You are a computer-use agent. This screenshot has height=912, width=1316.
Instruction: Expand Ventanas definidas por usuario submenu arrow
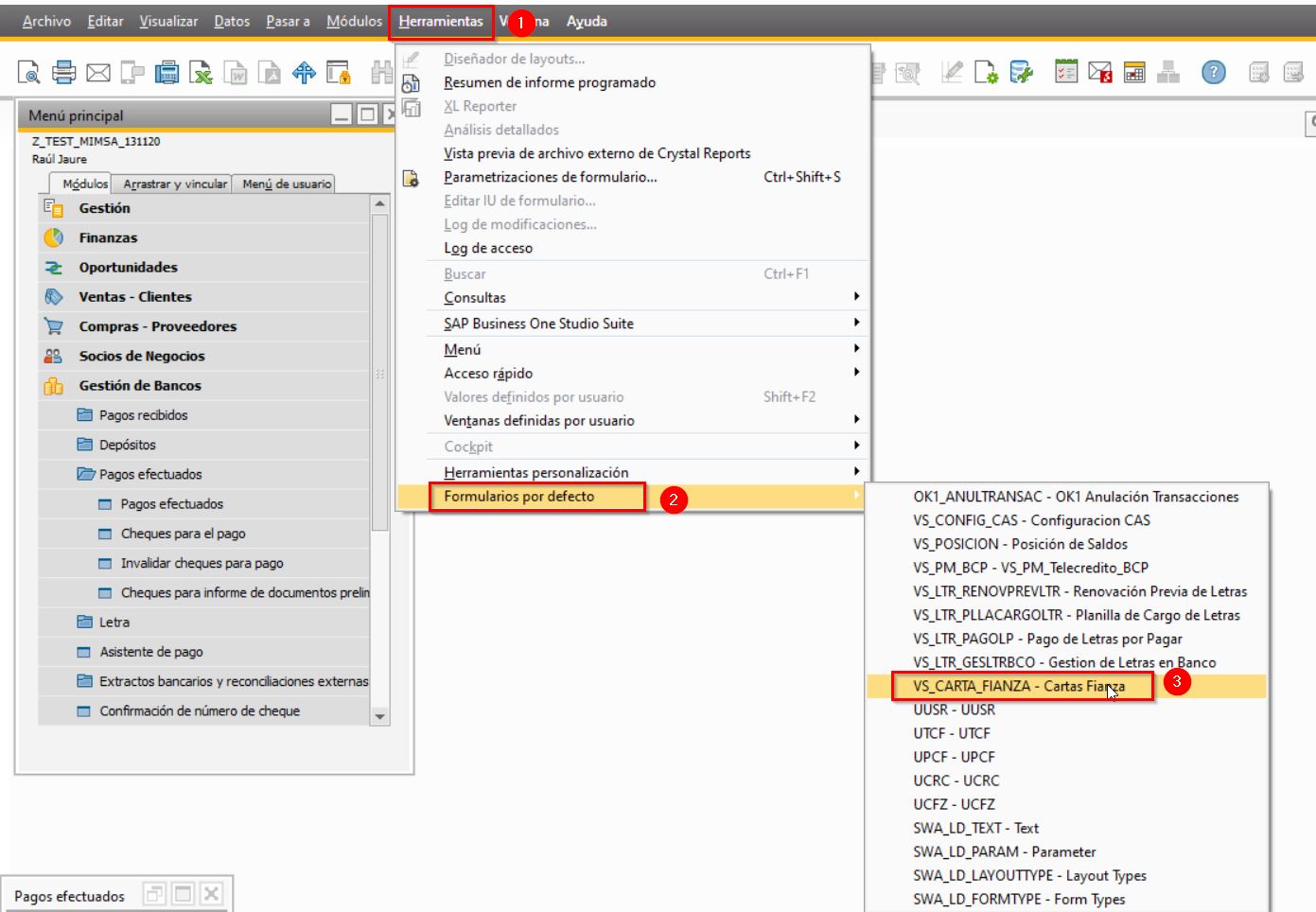[856, 419]
